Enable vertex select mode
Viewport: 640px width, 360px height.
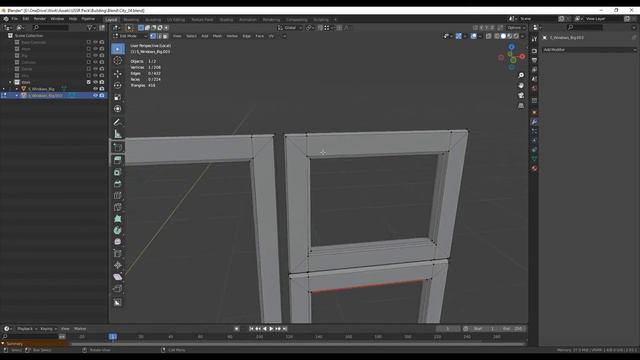click(x=153, y=36)
